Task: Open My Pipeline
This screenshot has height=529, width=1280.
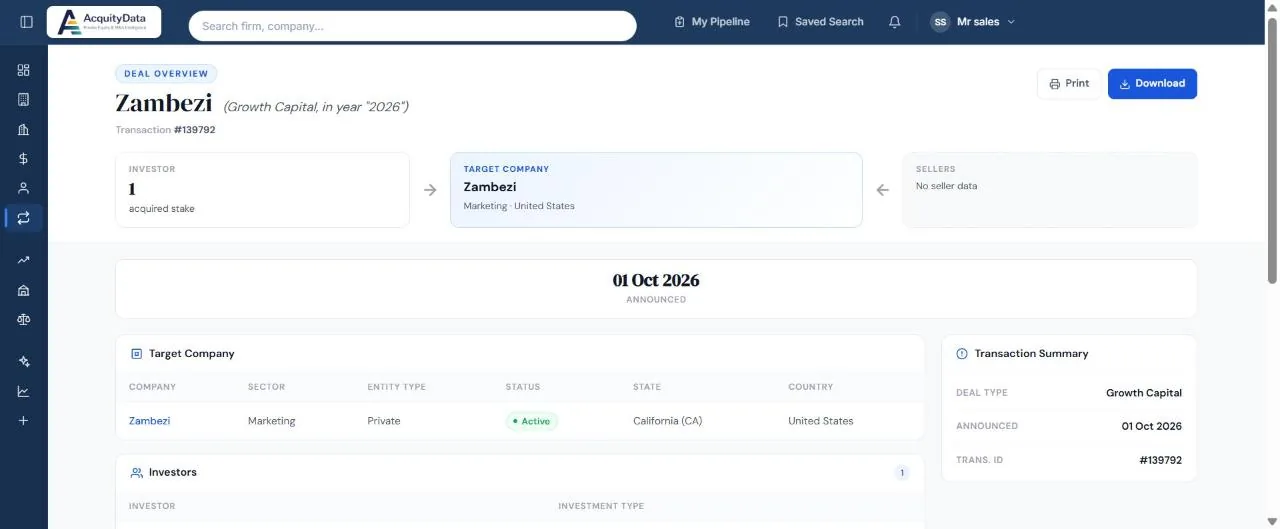Action: tap(712, 22)
